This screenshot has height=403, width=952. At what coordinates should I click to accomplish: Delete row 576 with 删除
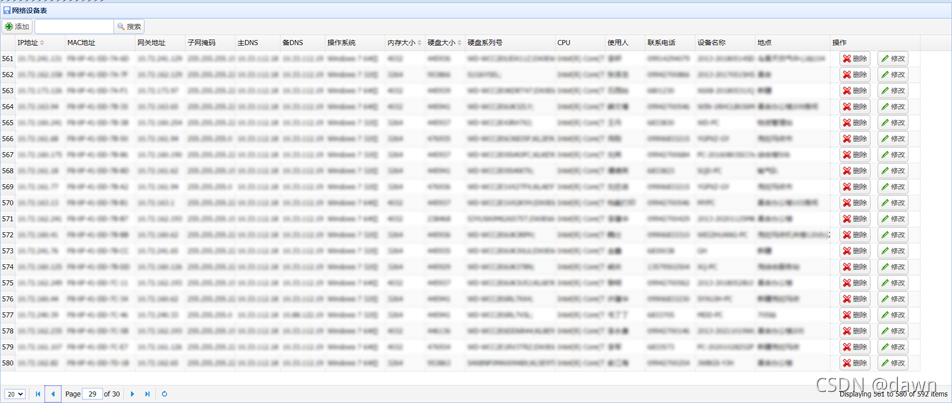click(x=855, y=299)
